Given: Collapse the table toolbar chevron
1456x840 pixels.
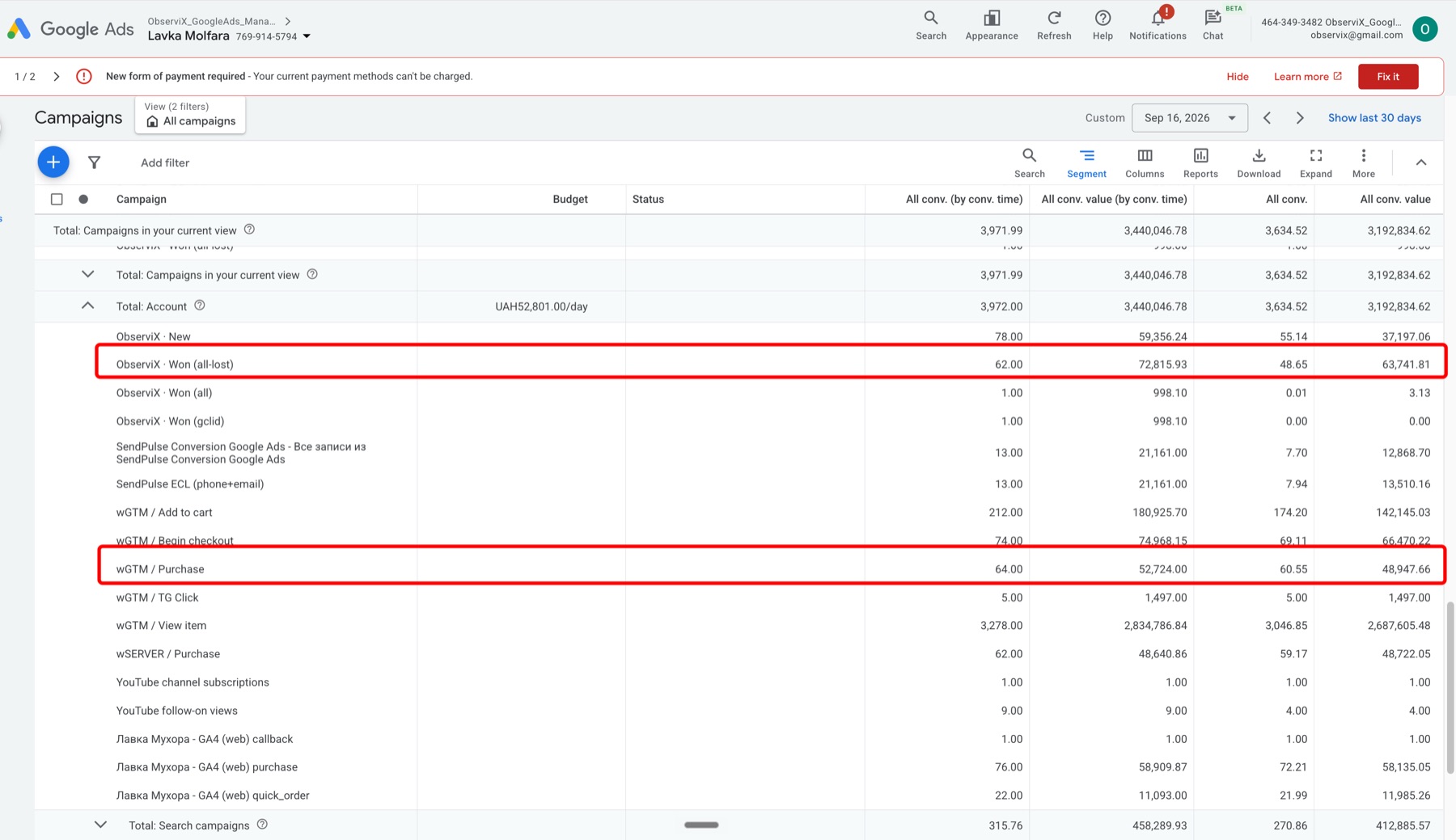Looking at the screenshot, I should (x=1420, y=163).
